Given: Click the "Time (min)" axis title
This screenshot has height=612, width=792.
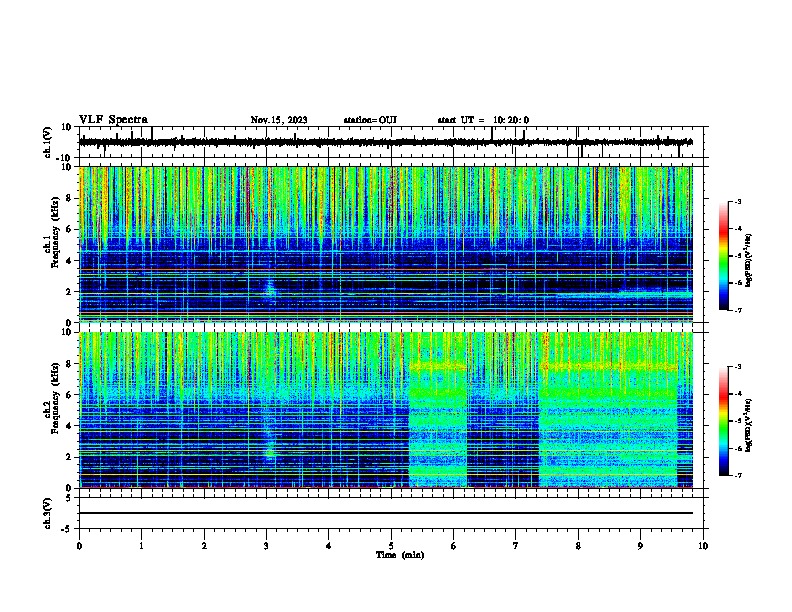Looking at the screenshot, I should click(x=400, y=555).
